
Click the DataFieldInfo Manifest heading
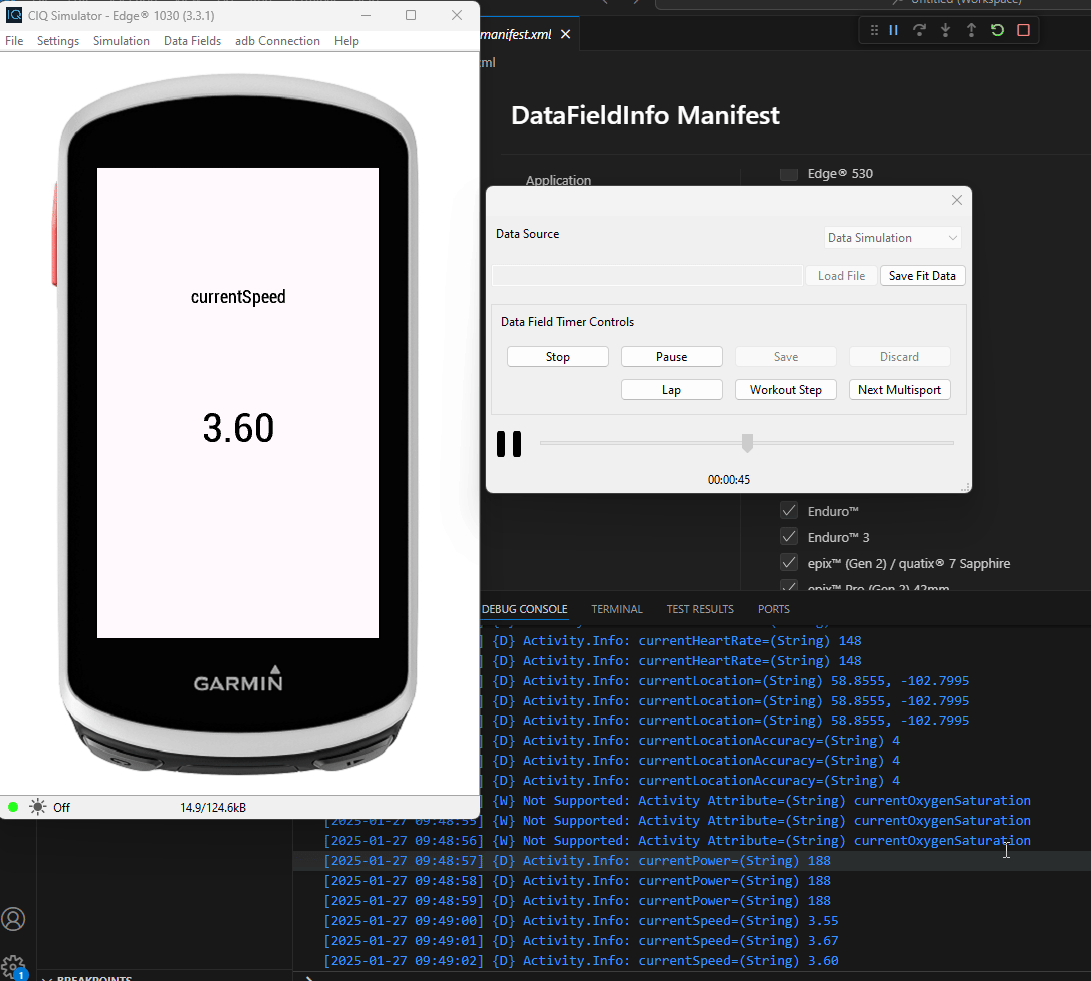pyautogui.click(x=645, y=115)
